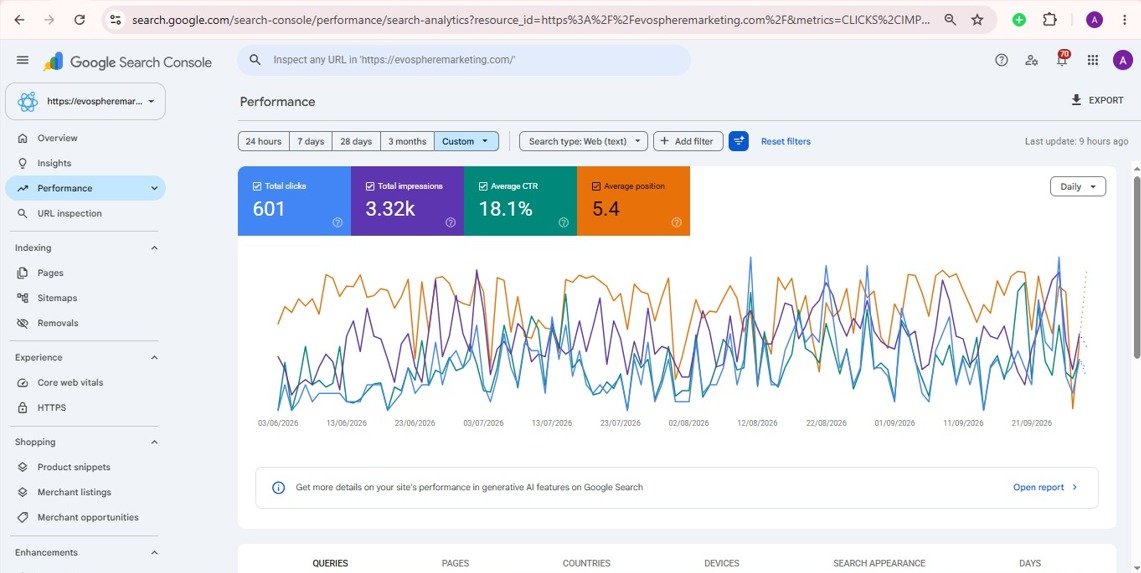Image resolution: width=1141 pixels, height=573 pixels.
Task: Collapse the Experience section
Action: point(154,357)
